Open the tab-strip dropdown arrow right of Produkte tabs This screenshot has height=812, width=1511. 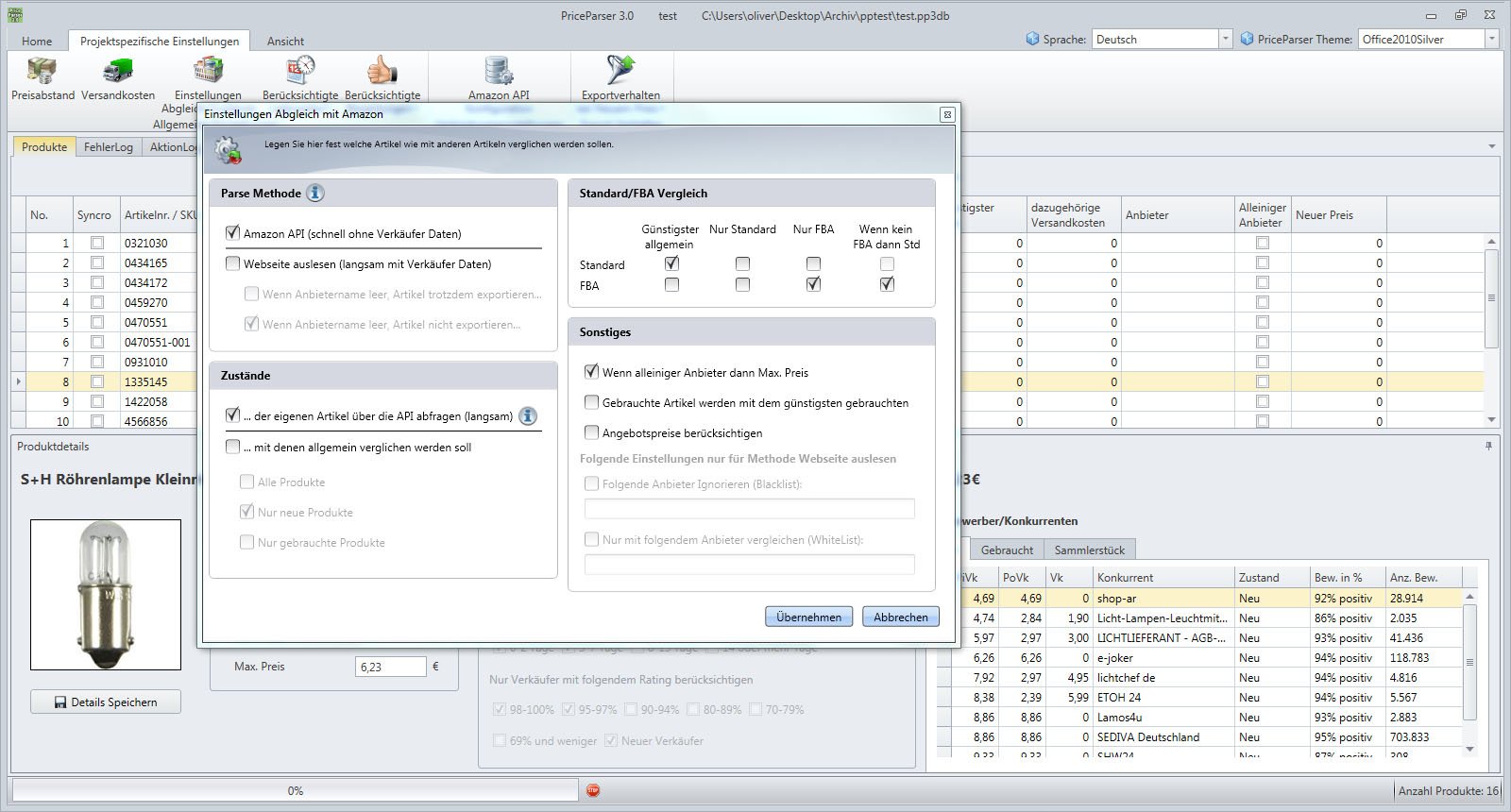[1491, 146]
